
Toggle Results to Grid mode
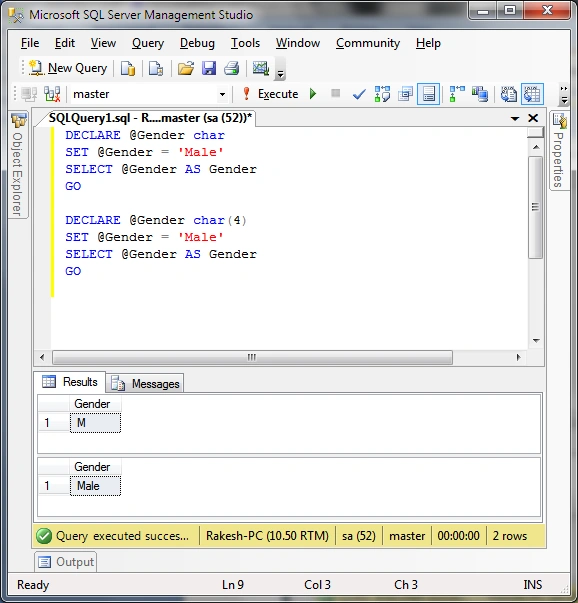point(532,94)
